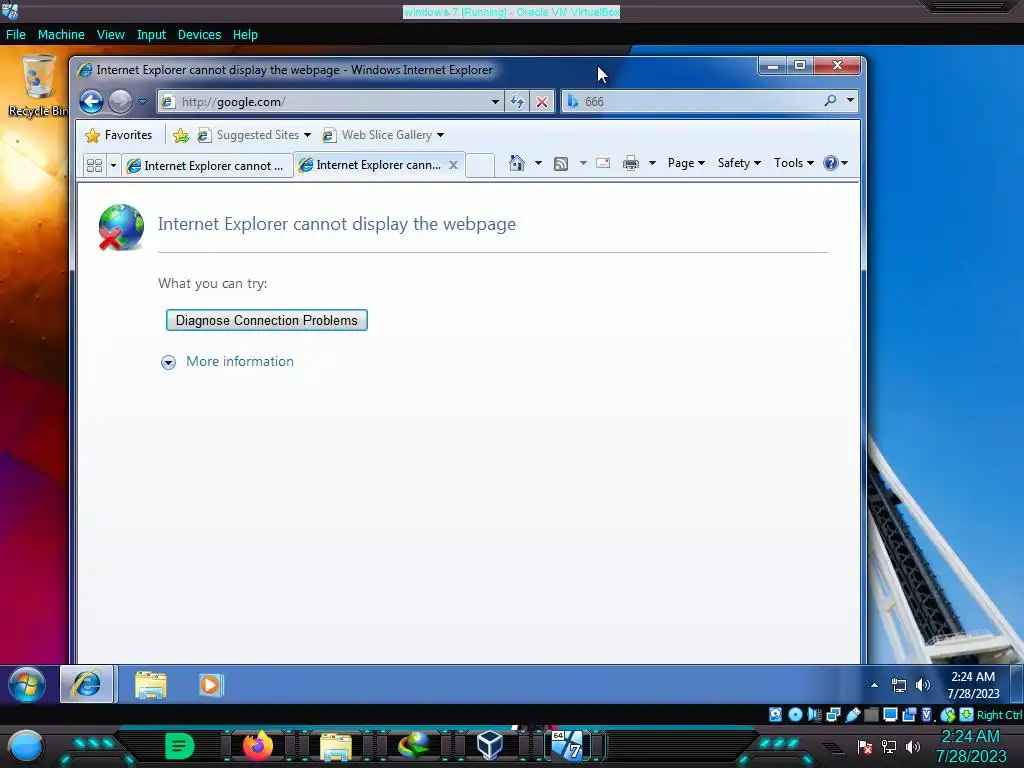This screenshot has height=768, width=1024.
Task: Click the Bing search box containing 666
Action: pyautogui.click(x=692, y=101)
